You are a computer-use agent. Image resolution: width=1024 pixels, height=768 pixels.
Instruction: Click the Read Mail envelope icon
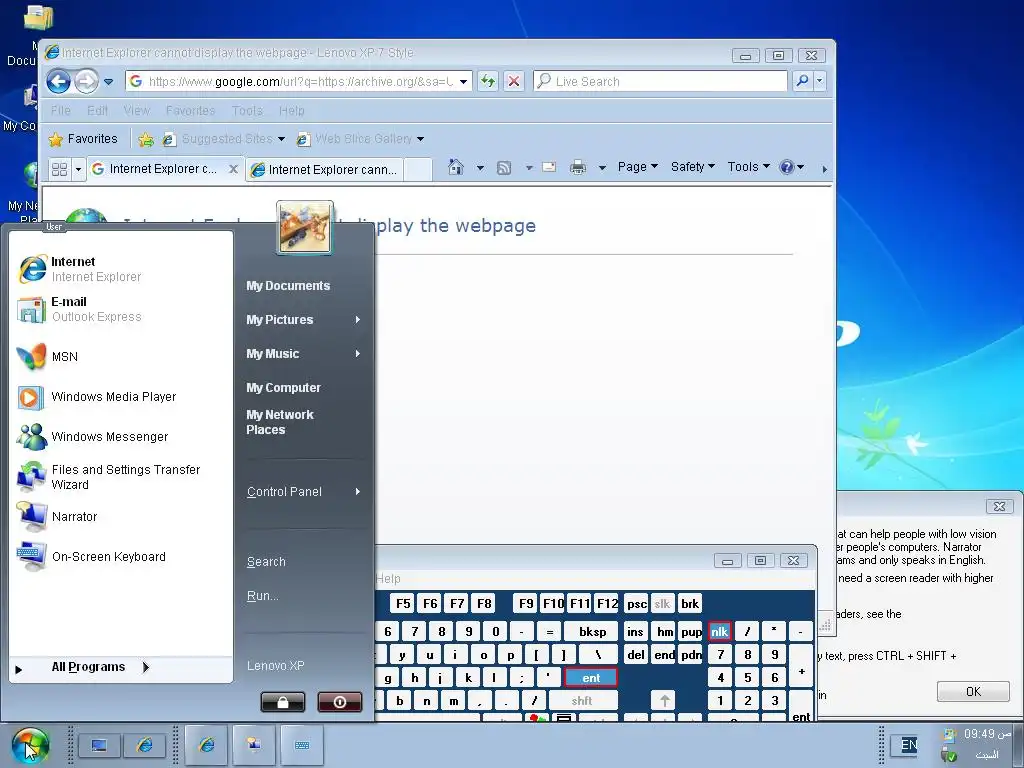pyautogui.click(x=549, y=167)
